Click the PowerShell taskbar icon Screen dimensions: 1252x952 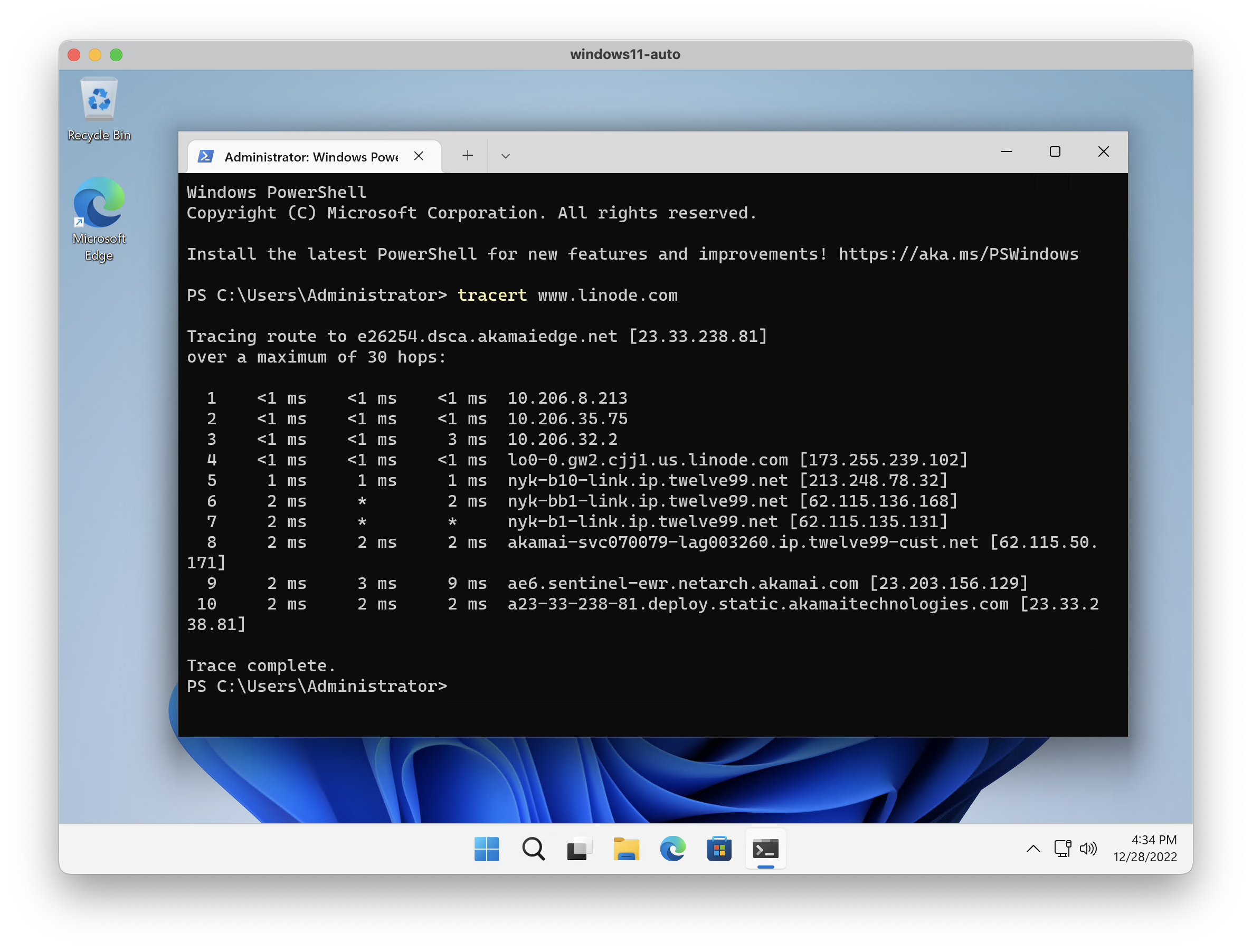click(765, 849)
